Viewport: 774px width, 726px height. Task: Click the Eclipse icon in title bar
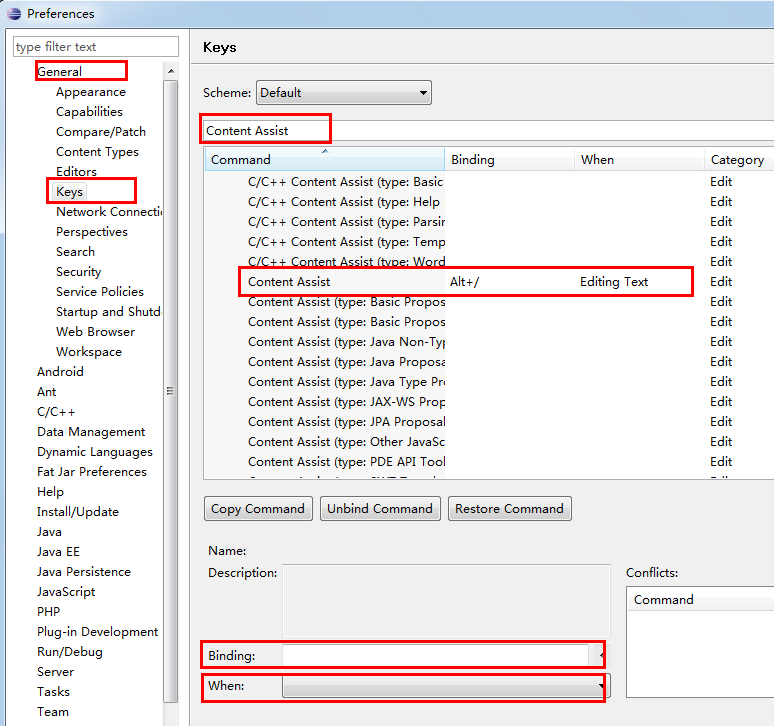(13, 14)
